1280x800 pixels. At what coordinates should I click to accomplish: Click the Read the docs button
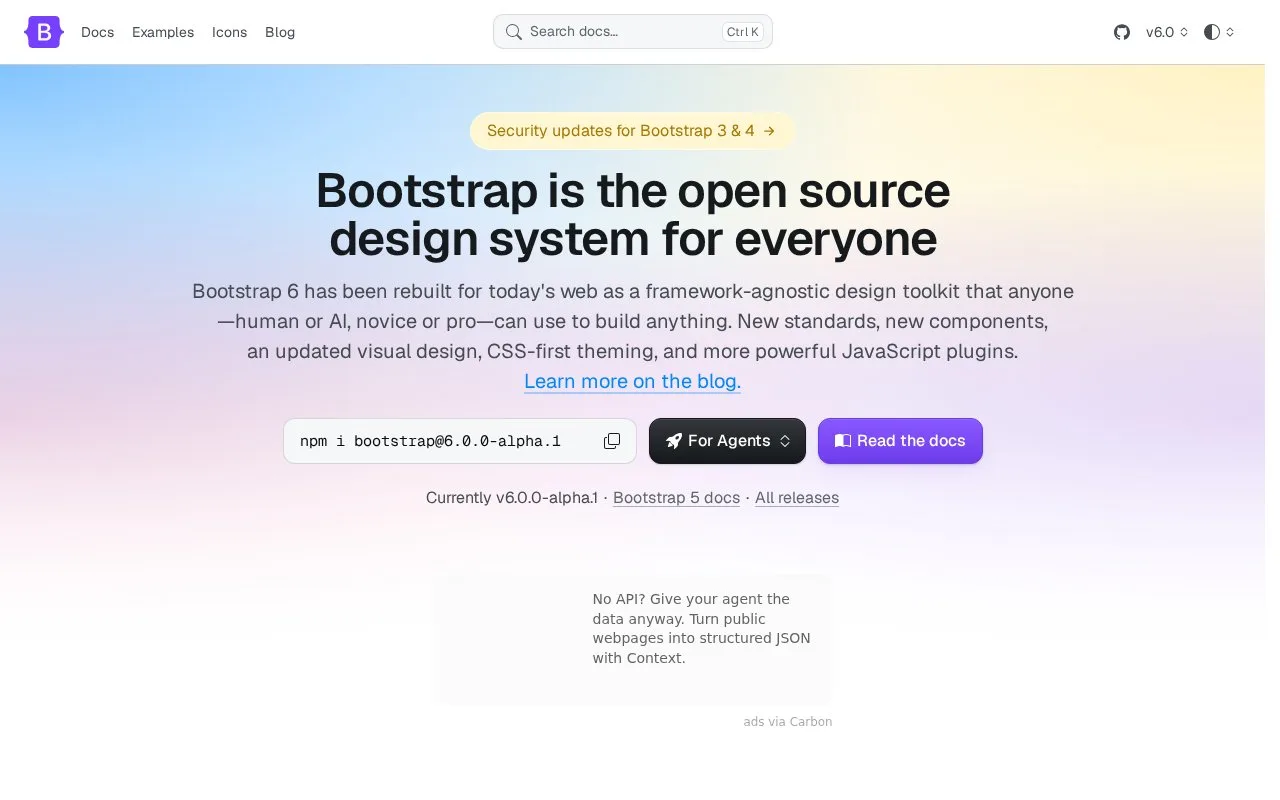(900, 441)
